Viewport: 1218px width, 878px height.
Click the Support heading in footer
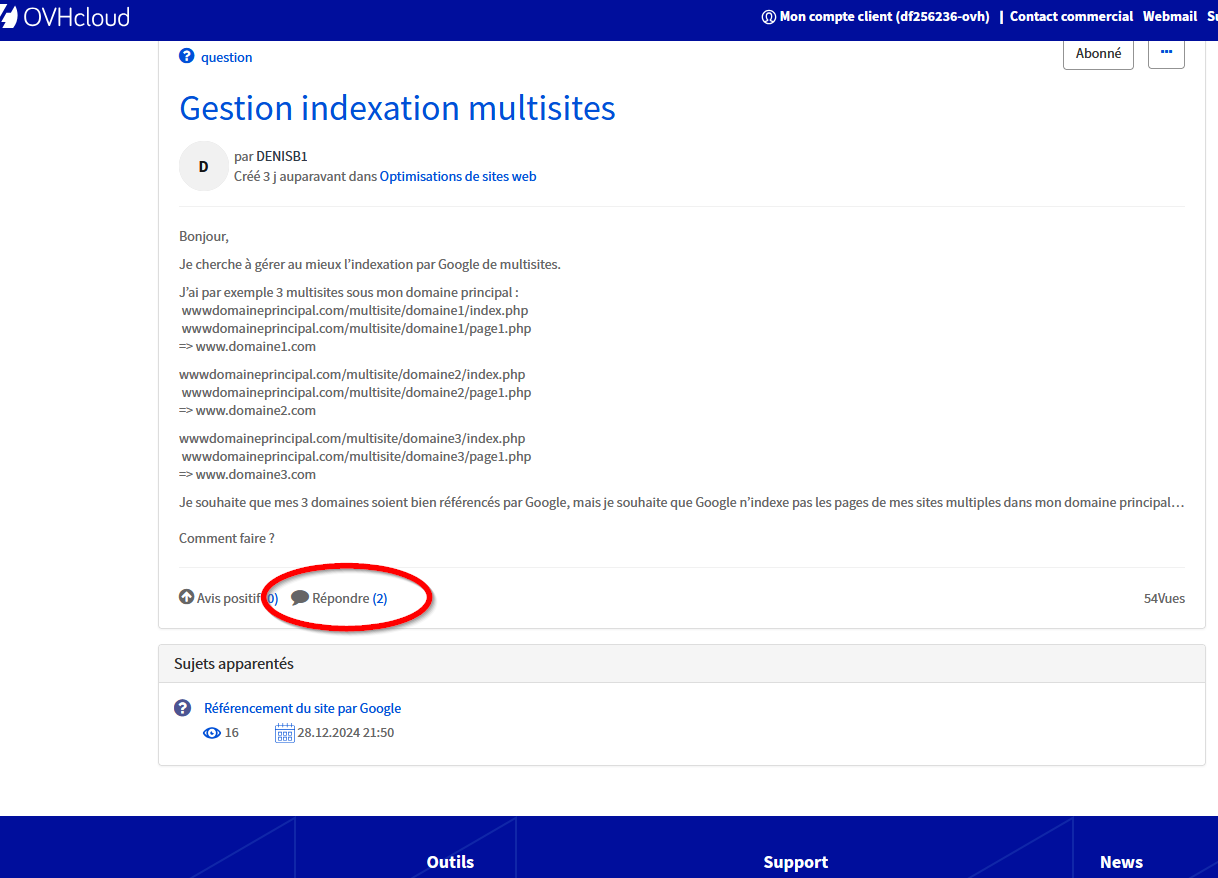pos(795,862)
